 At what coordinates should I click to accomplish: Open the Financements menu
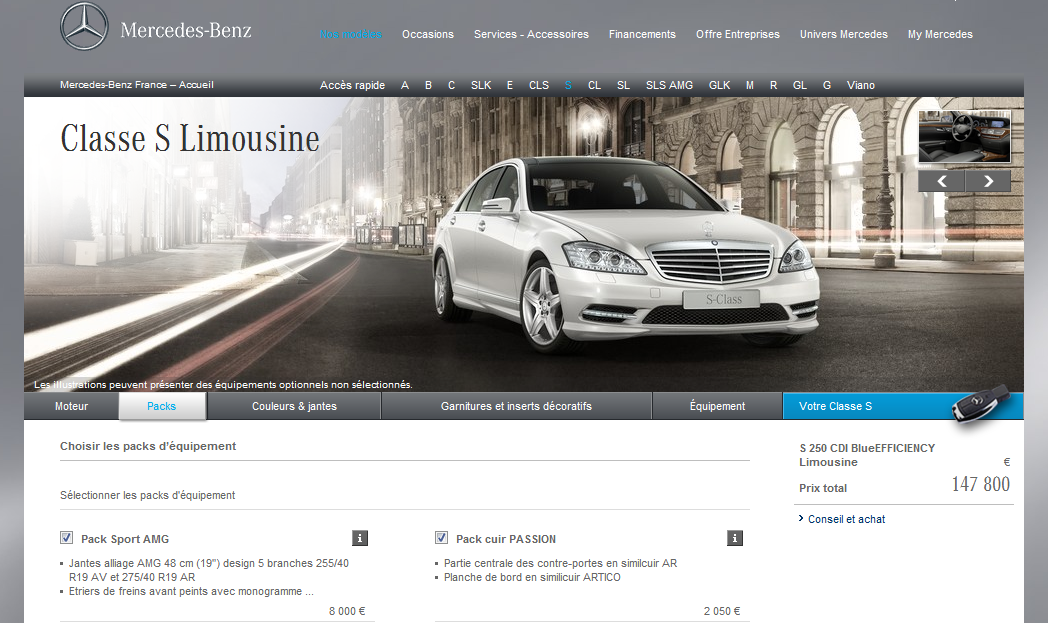642,34
